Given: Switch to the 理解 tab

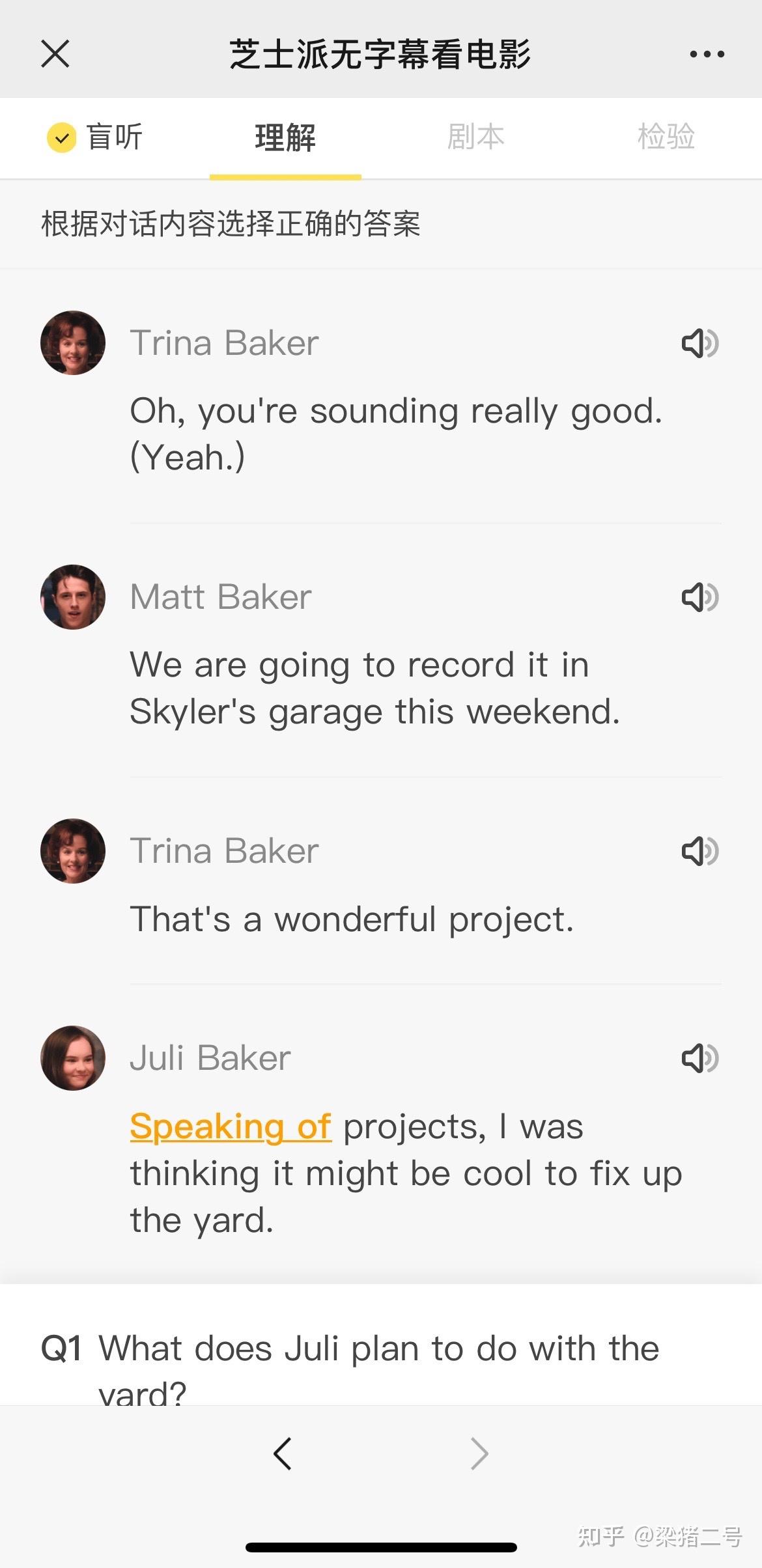Looking at the screenshot, I should coord(285,138).
